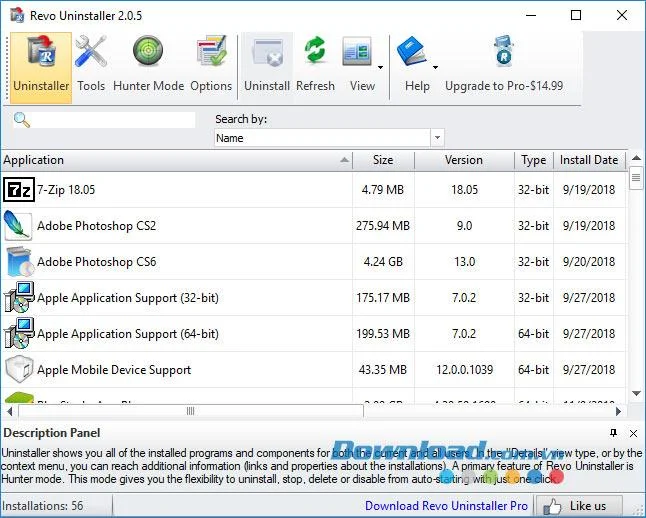The height and width of the screenshot is (518, 646).
Task: Click the Uninstall toolbar button
Action: (x=267, y=66)
